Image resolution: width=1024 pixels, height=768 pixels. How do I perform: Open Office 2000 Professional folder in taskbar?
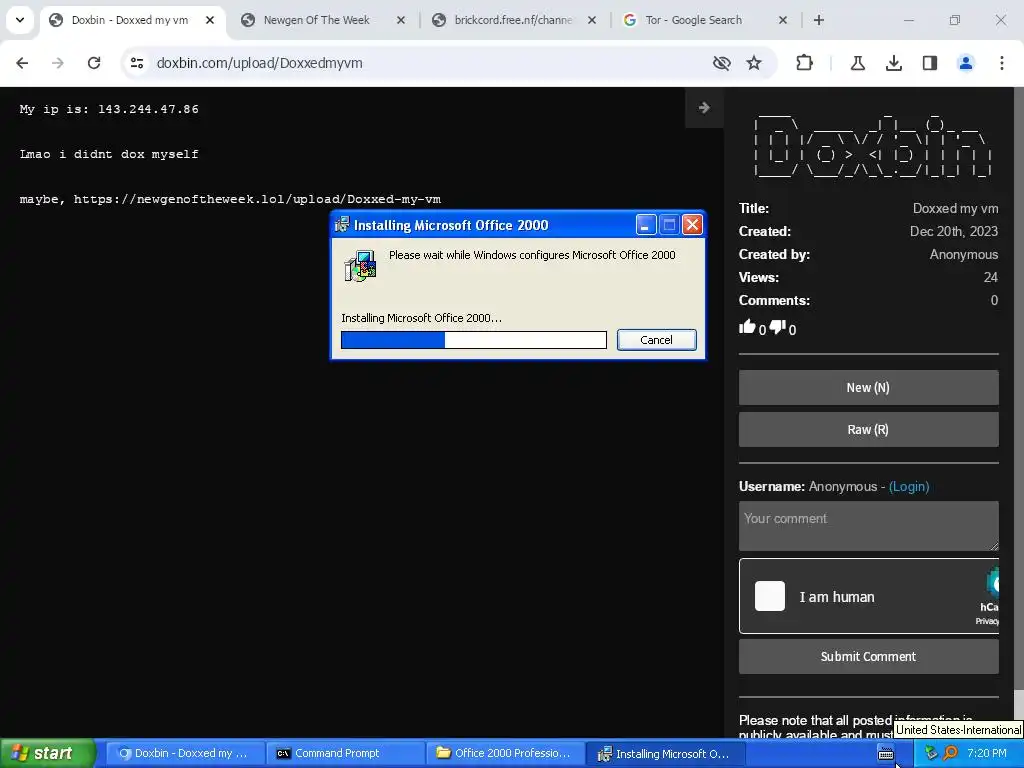pos(504,753)
